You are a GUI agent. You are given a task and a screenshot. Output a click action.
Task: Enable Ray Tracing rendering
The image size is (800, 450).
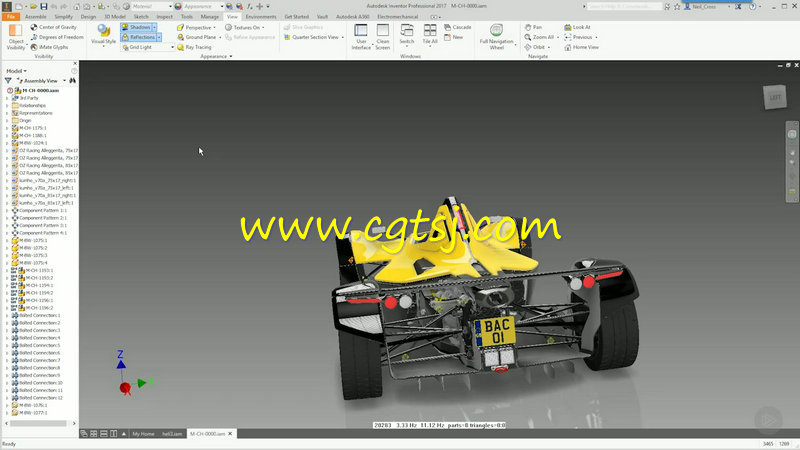point(194,47)
